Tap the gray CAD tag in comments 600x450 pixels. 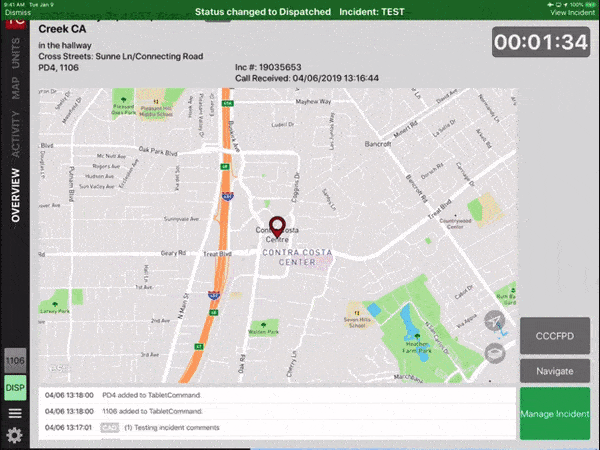(x=110, y=427)
